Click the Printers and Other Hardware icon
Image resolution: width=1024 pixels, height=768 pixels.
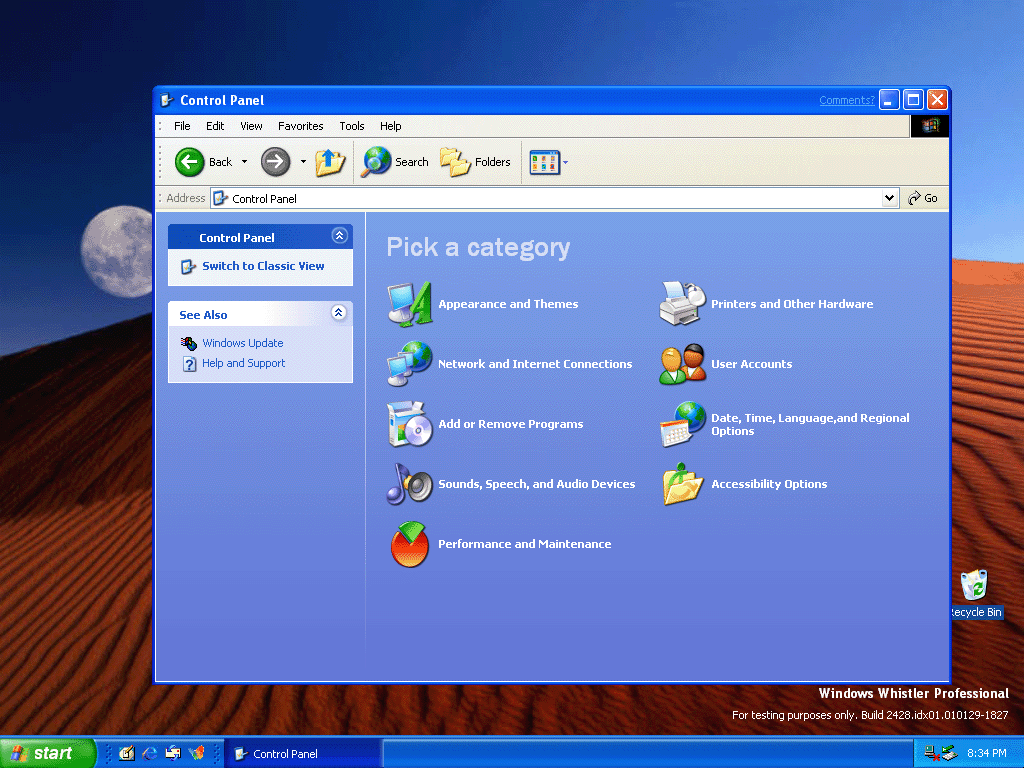682,304
